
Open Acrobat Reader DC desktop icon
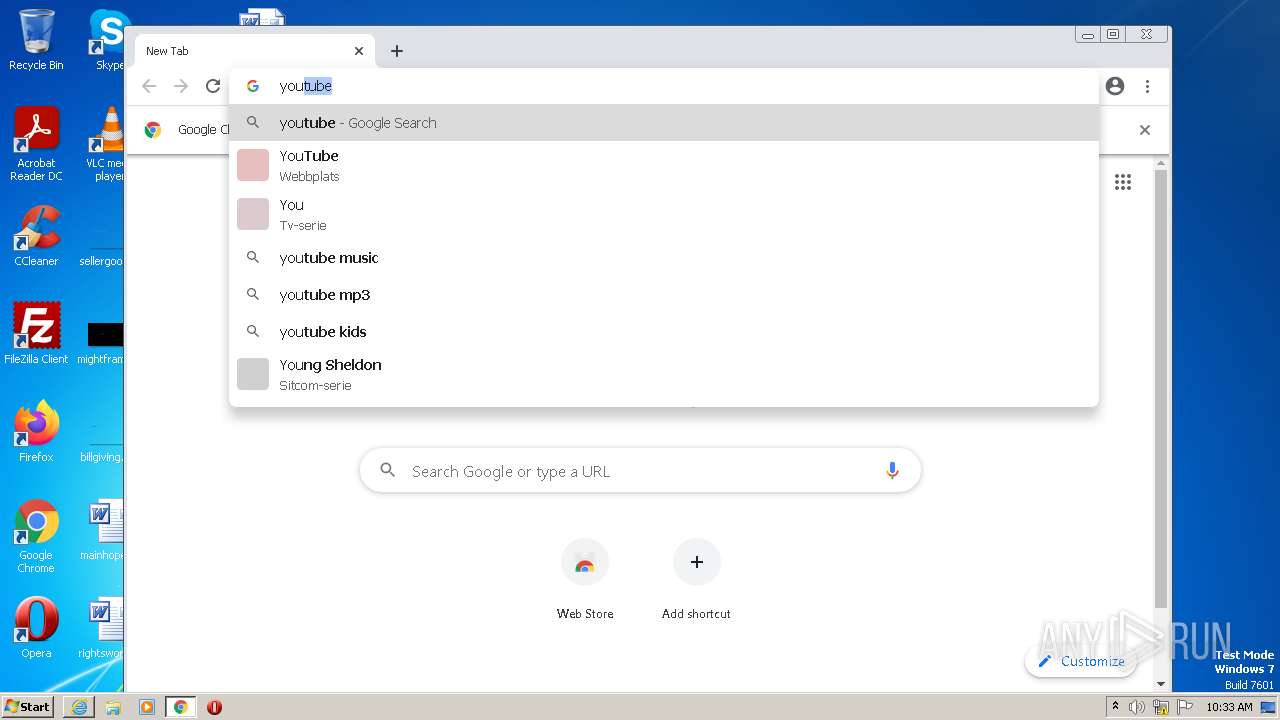point(36,145)
